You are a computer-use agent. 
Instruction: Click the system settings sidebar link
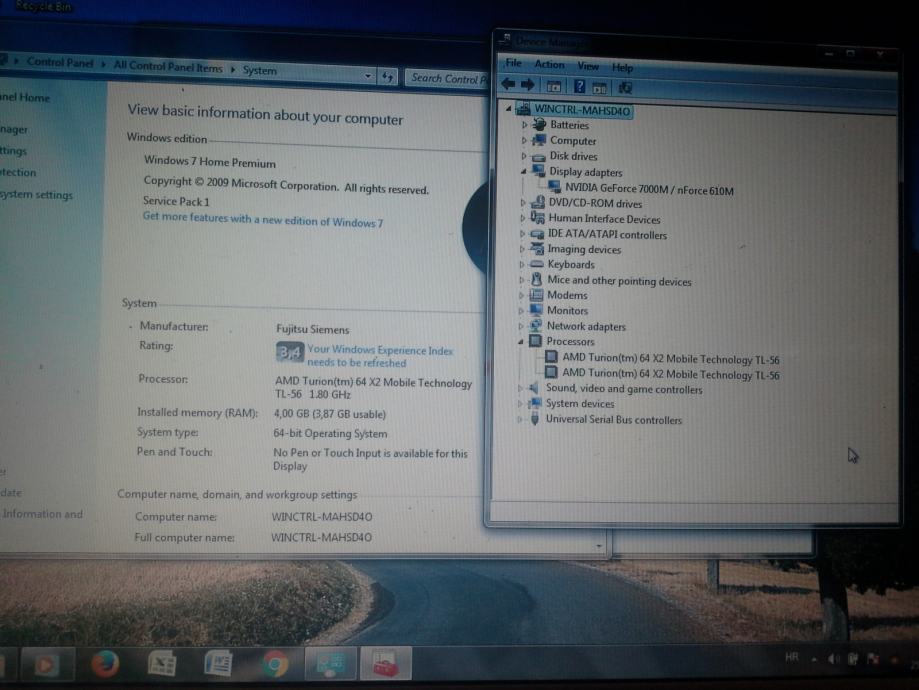click(x=36, y=194)
